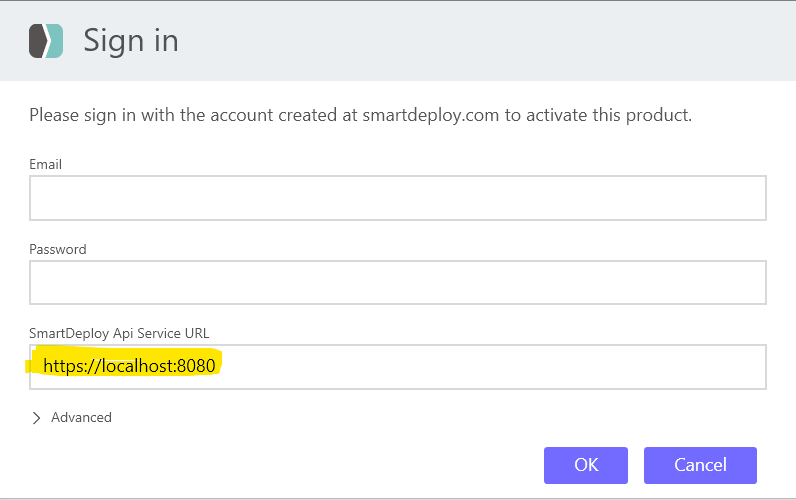Click the Sign in heading
This screenshot has height=500, width=796.
130,41
